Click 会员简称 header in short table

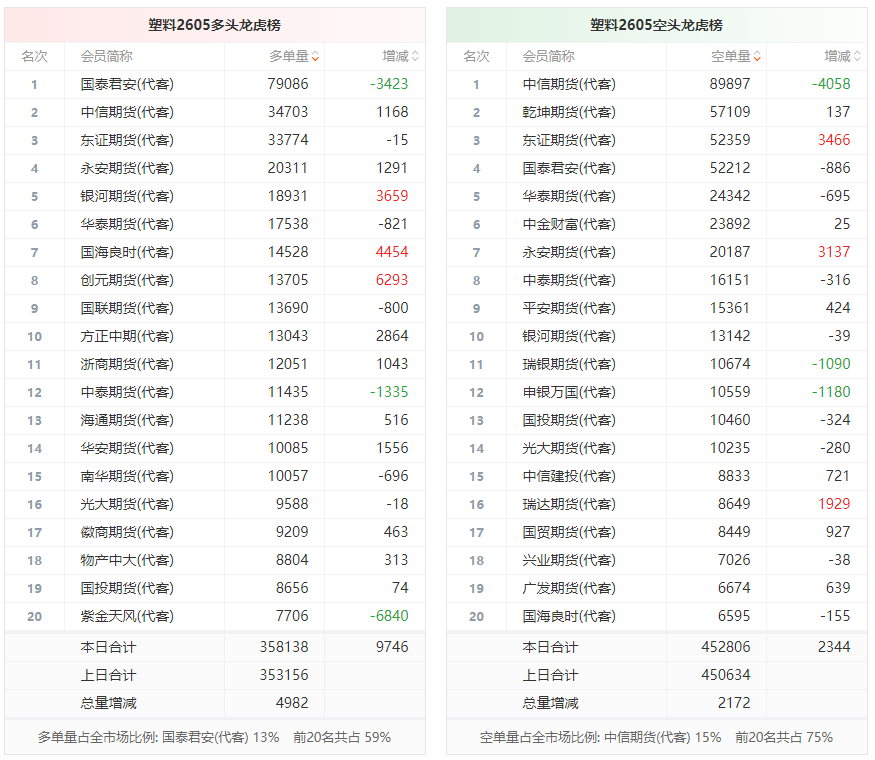coord(549,56)
